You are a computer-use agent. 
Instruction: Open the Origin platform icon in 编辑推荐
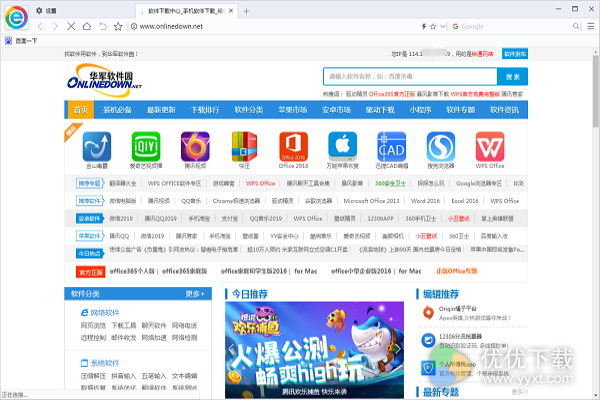pyautogui.click(x=428, y=312)
